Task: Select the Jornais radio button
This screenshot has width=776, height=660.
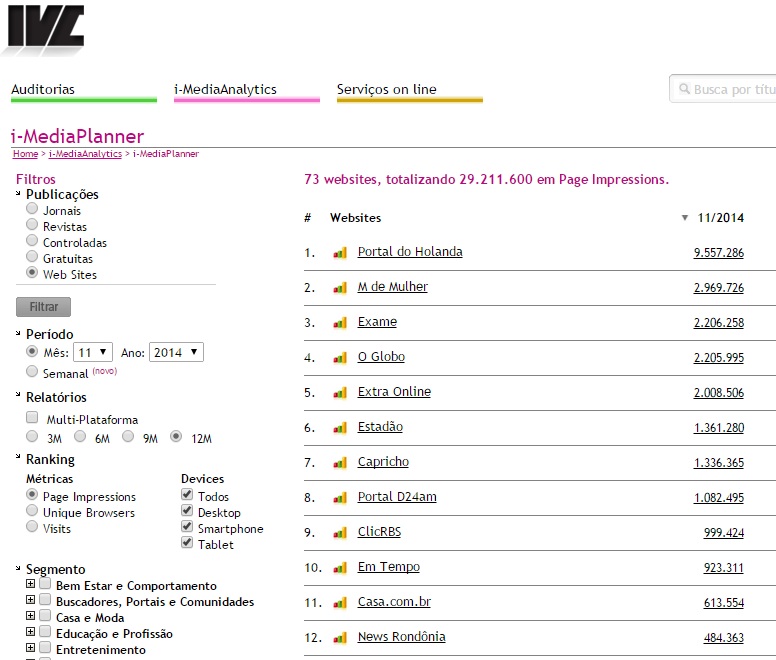Action: 32,208
